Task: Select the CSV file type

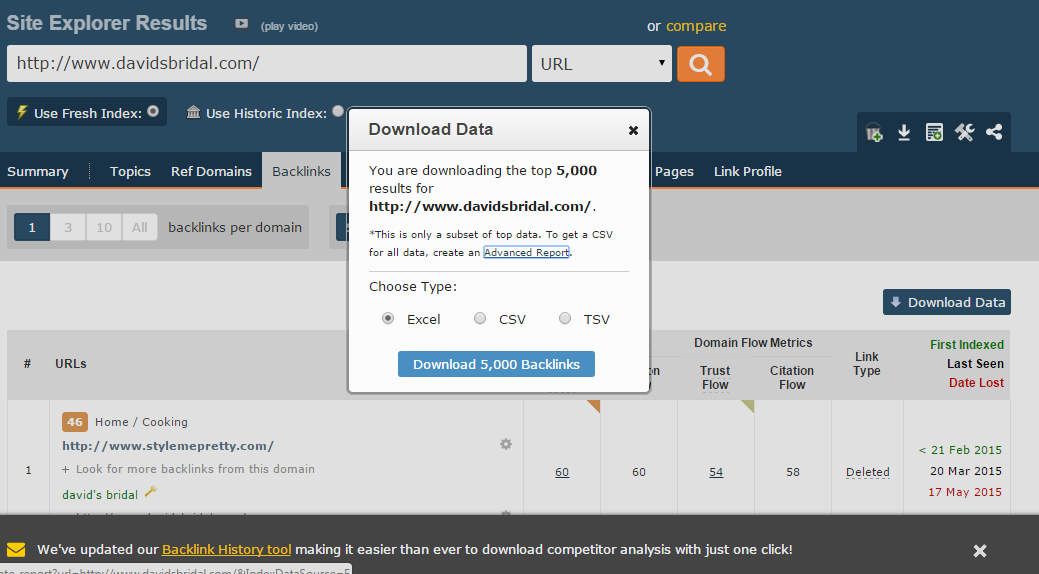Action: click(x=480, y=319)
